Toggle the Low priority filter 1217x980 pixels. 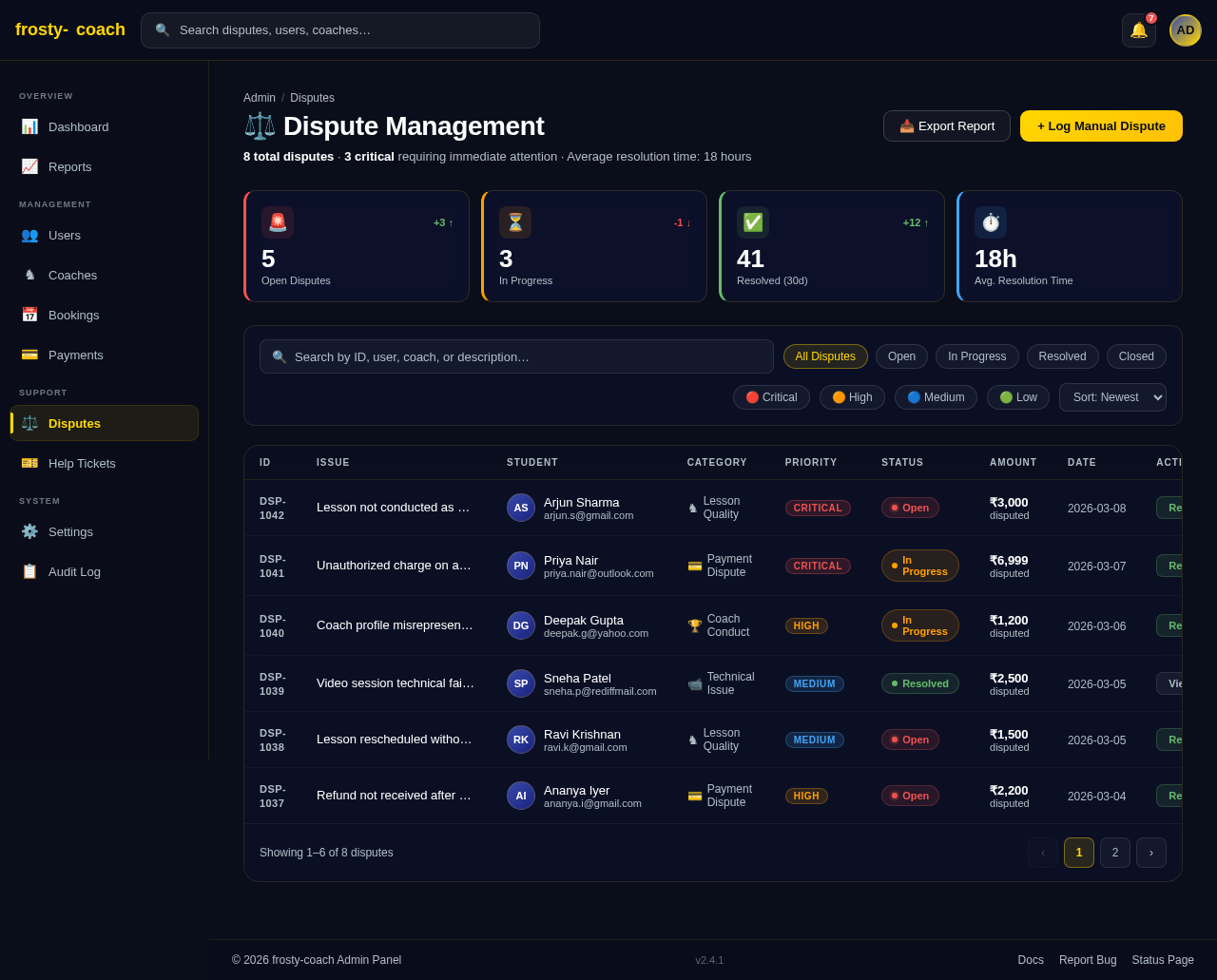point(1018,397)
